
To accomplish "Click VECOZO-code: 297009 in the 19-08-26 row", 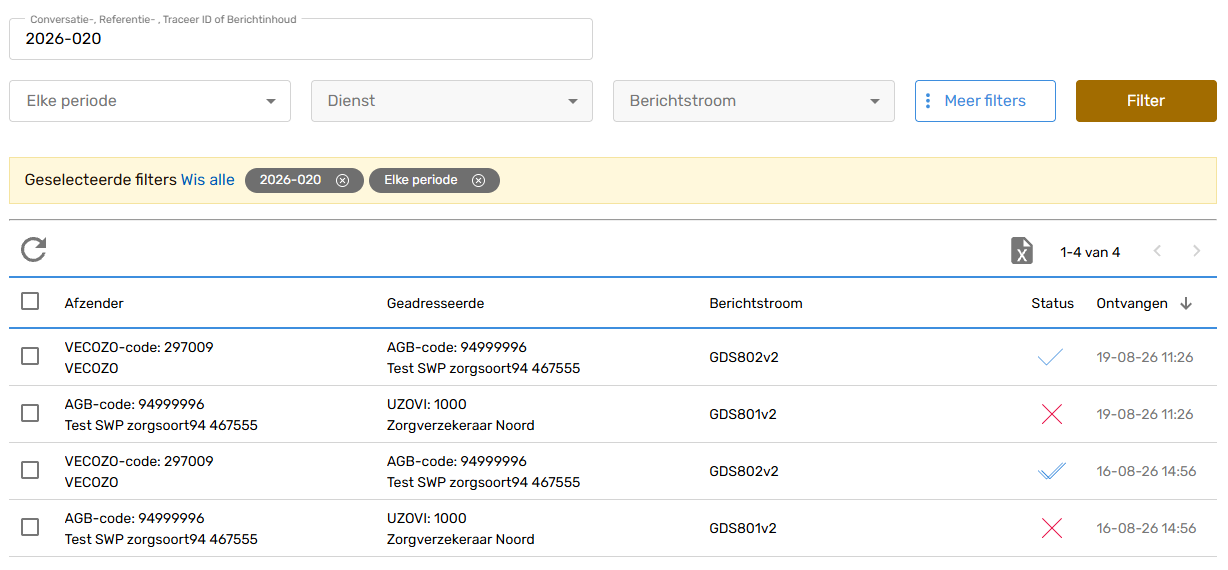I will pos(139,347).
